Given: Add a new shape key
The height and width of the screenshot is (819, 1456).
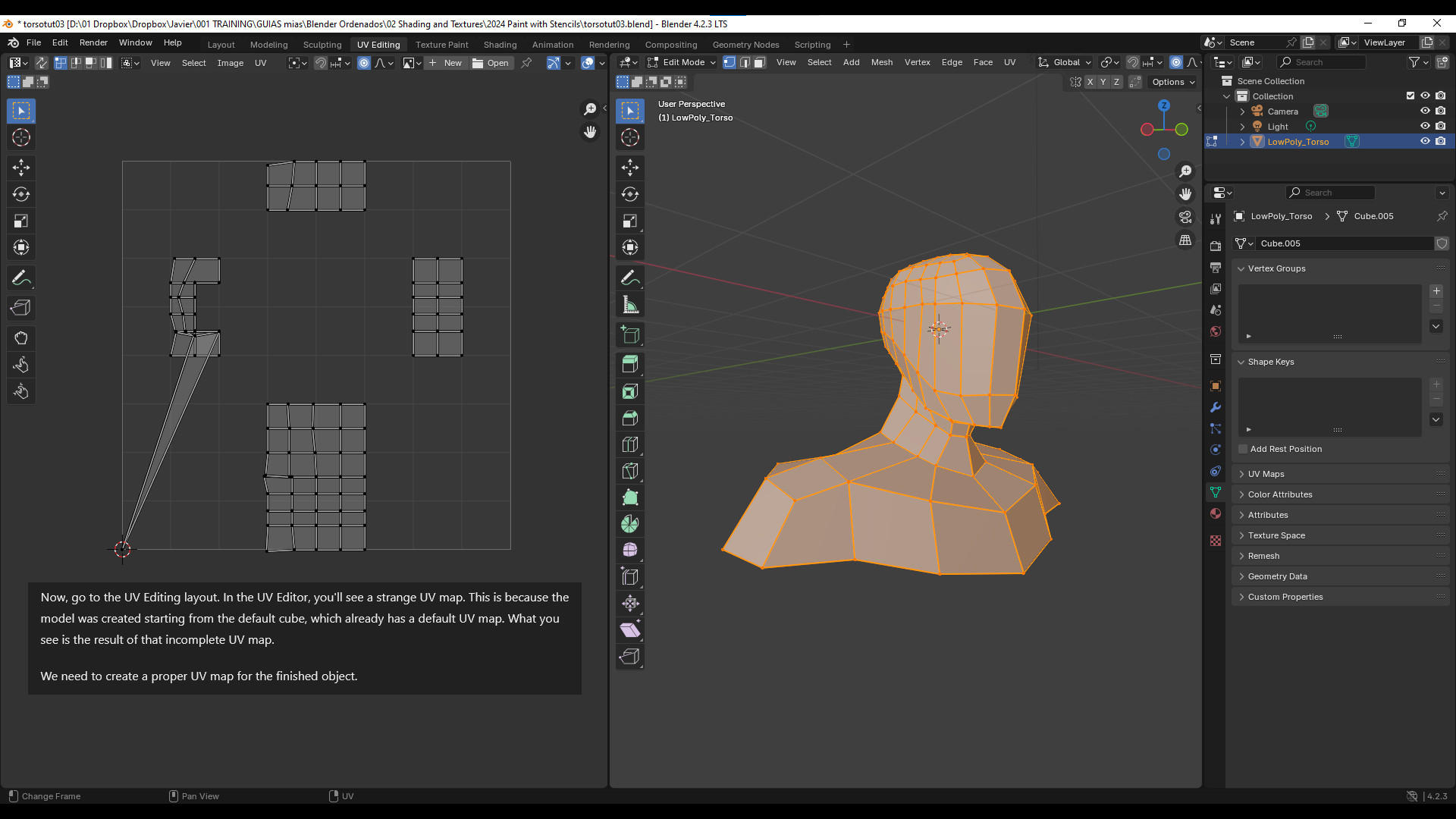Looking at the screenshot, I should [1436, 384].
